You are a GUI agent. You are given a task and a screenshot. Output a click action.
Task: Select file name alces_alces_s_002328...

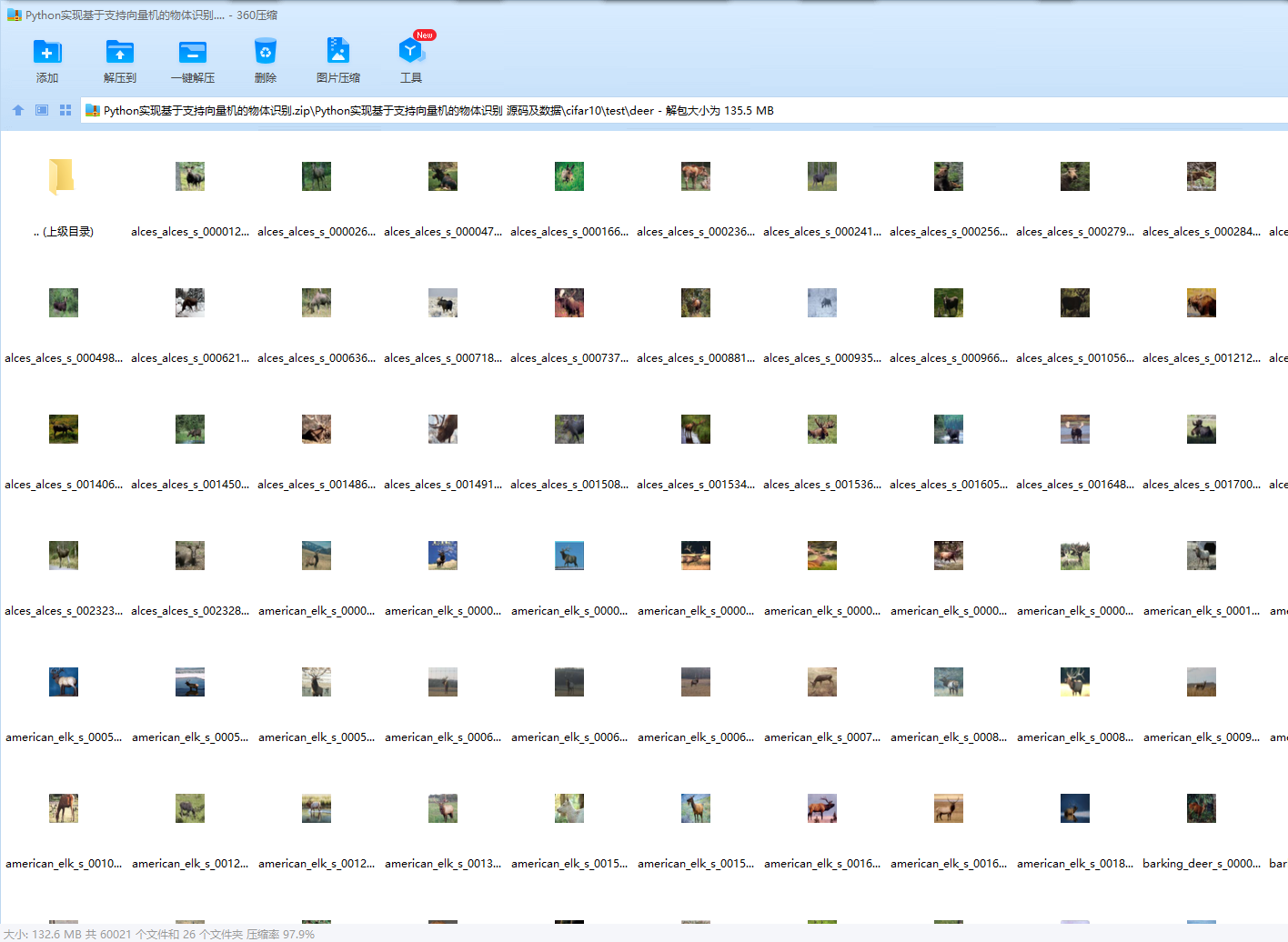190,611
